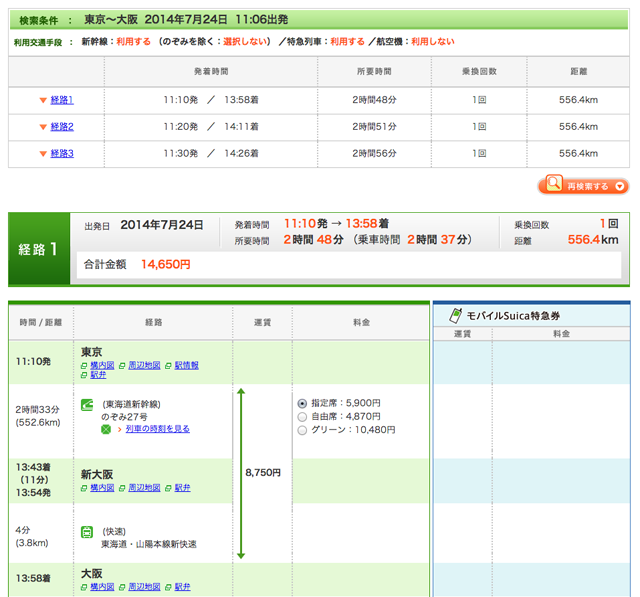This screenshot has height=597, width=640.
Task: Click the '経路 1' green summary label
Action: (39, 249)
